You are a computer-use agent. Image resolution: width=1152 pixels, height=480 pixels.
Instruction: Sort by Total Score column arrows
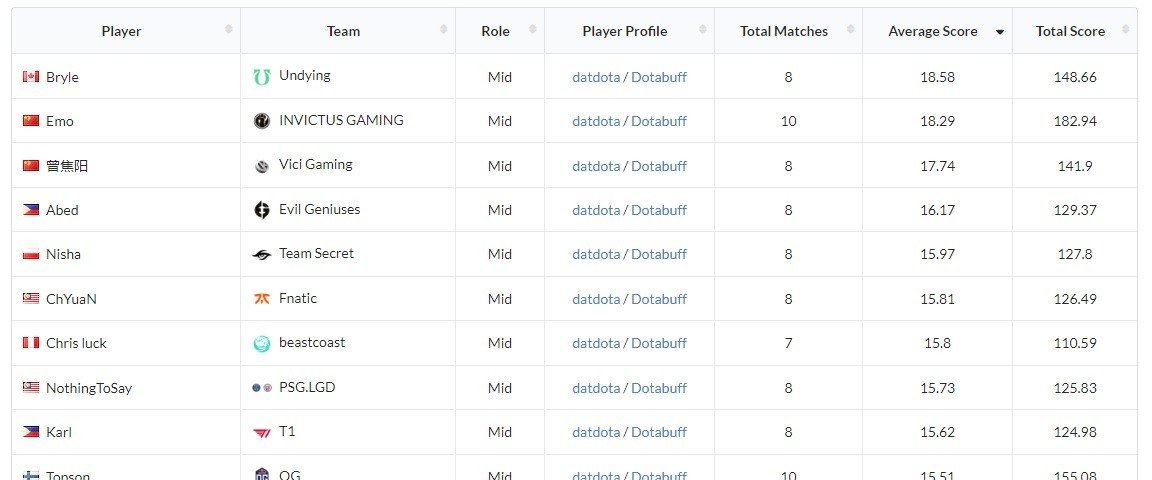(x=1125, y=29)
